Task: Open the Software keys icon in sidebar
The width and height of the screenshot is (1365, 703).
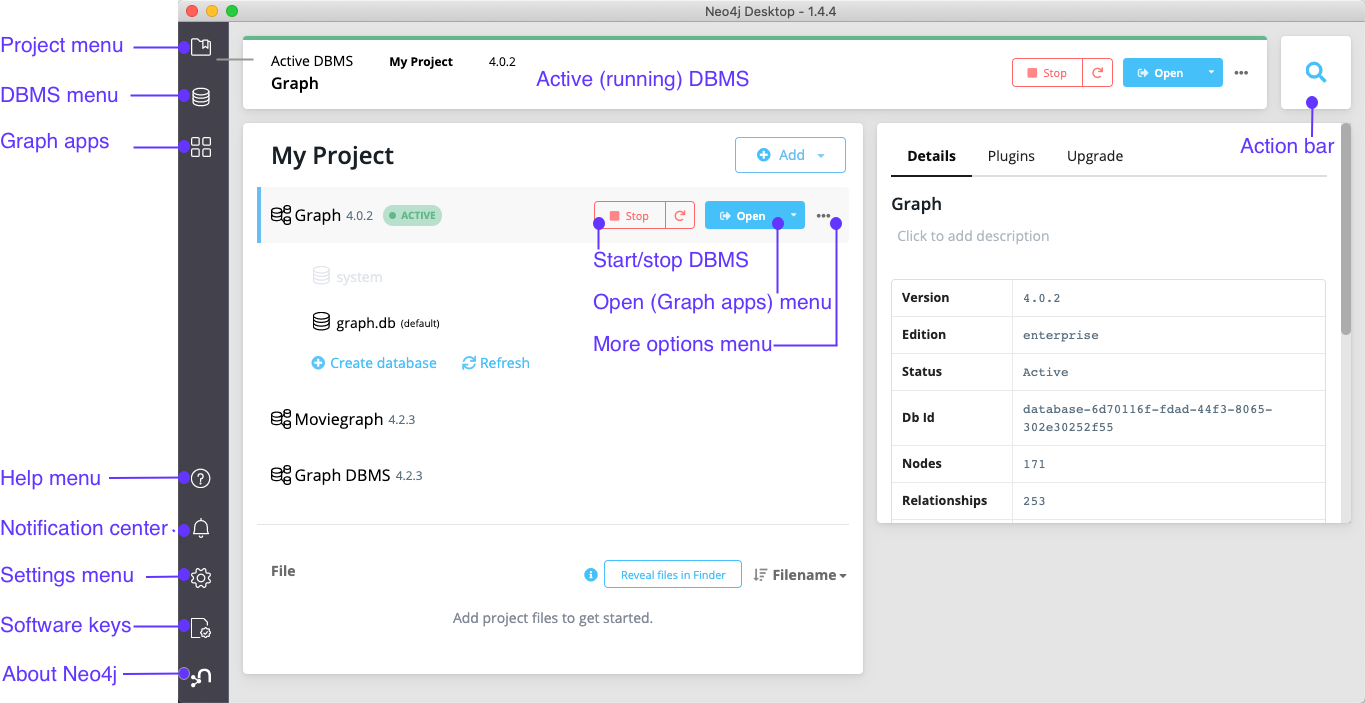Action: click(x=201, y=628)
